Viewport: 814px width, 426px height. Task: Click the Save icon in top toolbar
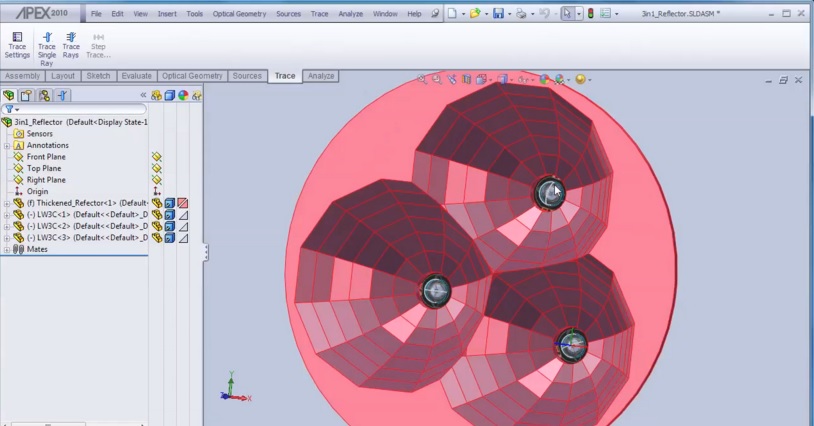coord(497,14)
